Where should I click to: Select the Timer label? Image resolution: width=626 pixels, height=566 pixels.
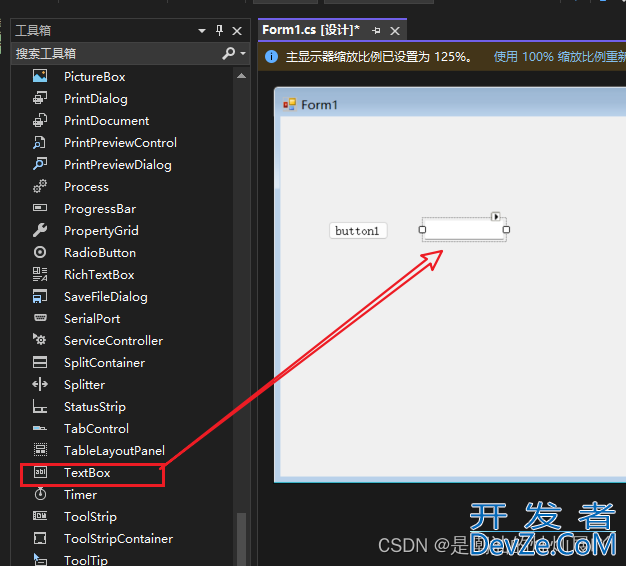80,495
